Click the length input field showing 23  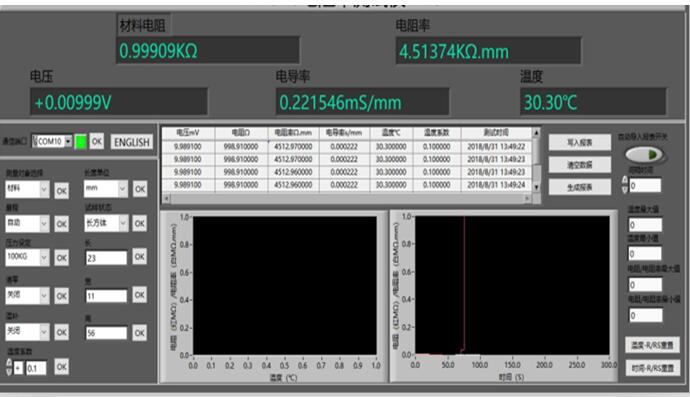pos(106,258)
